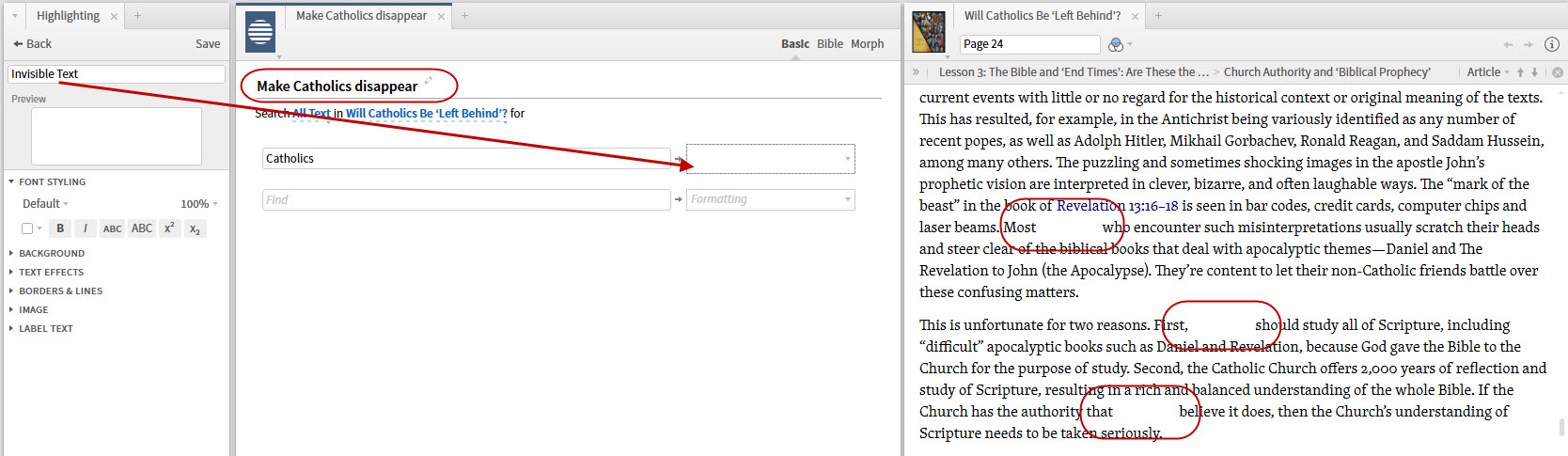Edit the Invisible Text style name field

pyautogui.click(x=117, y=74)
